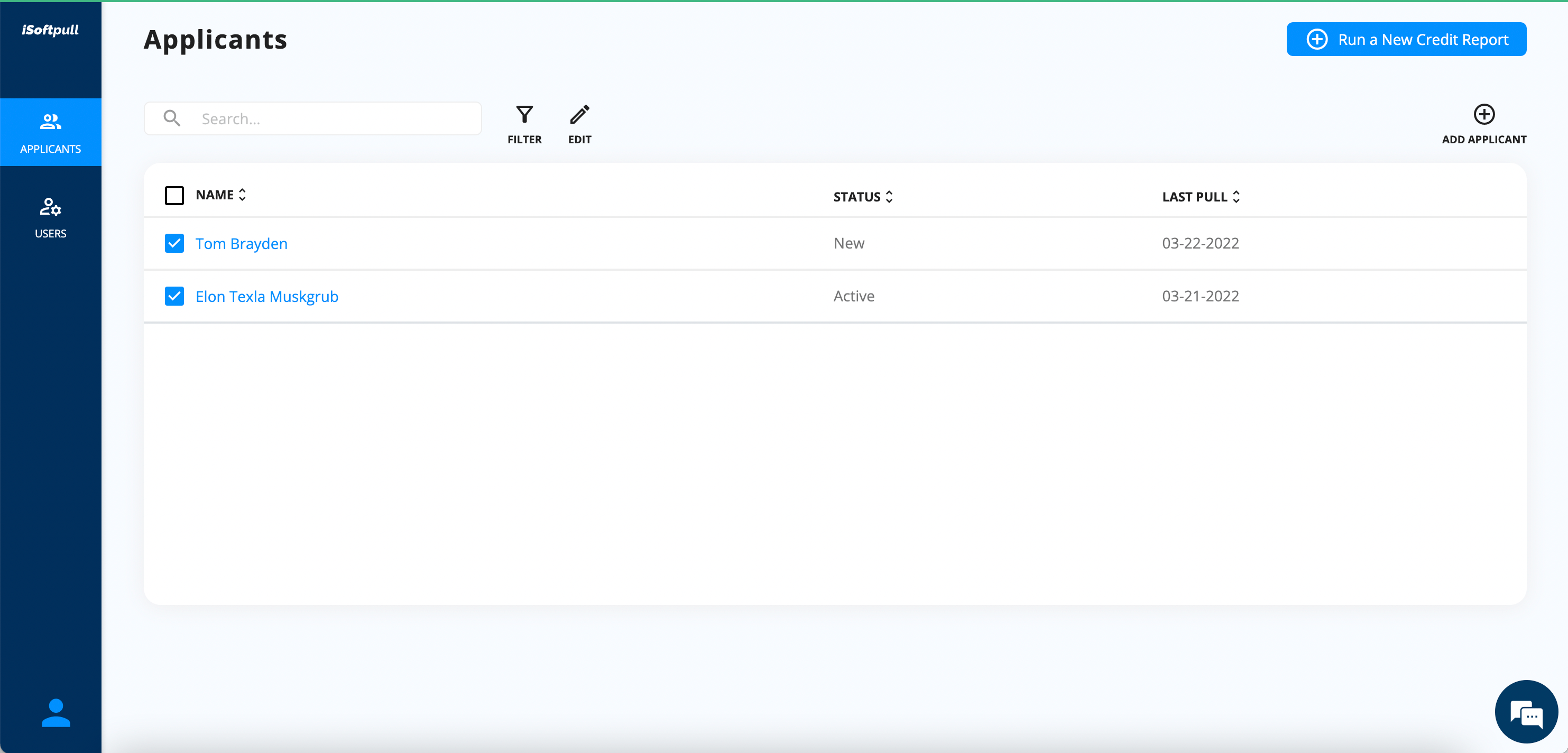
Task: Click the Add Applicant plus icon
Action: click(x=1483, y=114)
